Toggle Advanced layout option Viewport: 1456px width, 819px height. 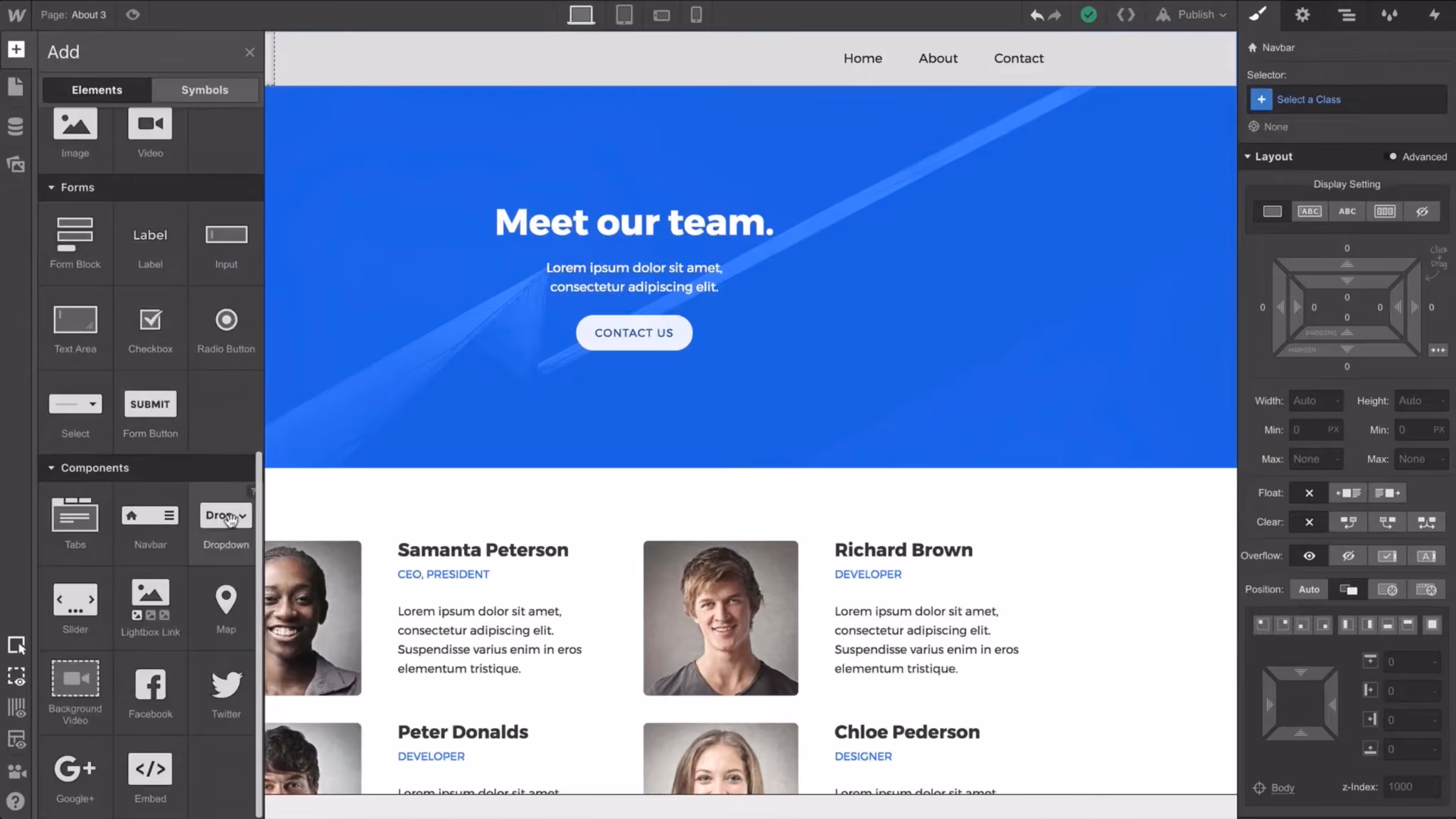(1418, 156)
